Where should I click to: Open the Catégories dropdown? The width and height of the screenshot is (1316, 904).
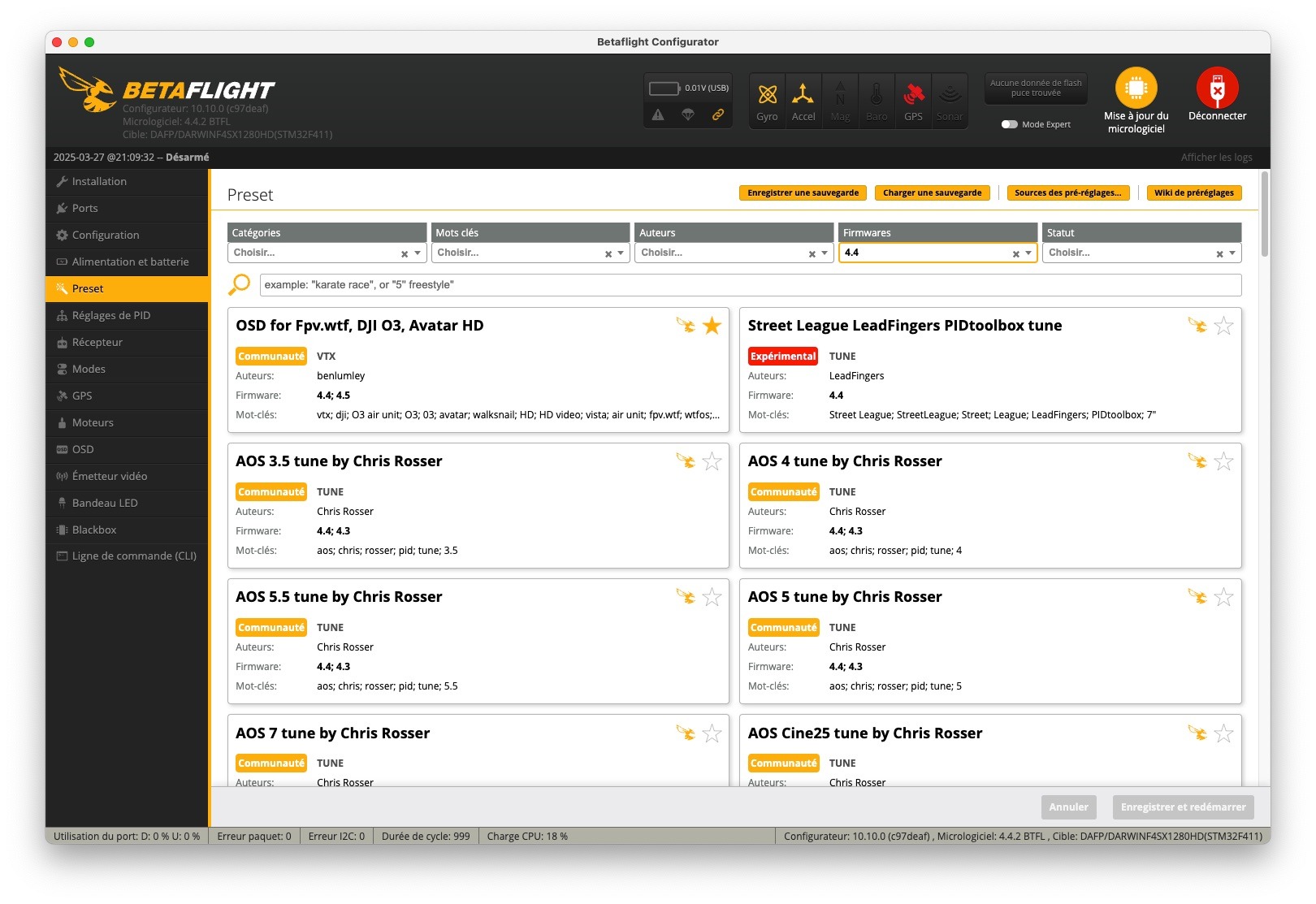point(327,253)
